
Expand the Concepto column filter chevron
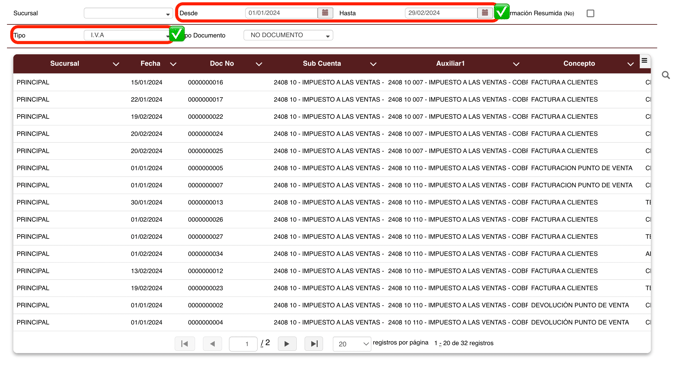coord(631,64)
